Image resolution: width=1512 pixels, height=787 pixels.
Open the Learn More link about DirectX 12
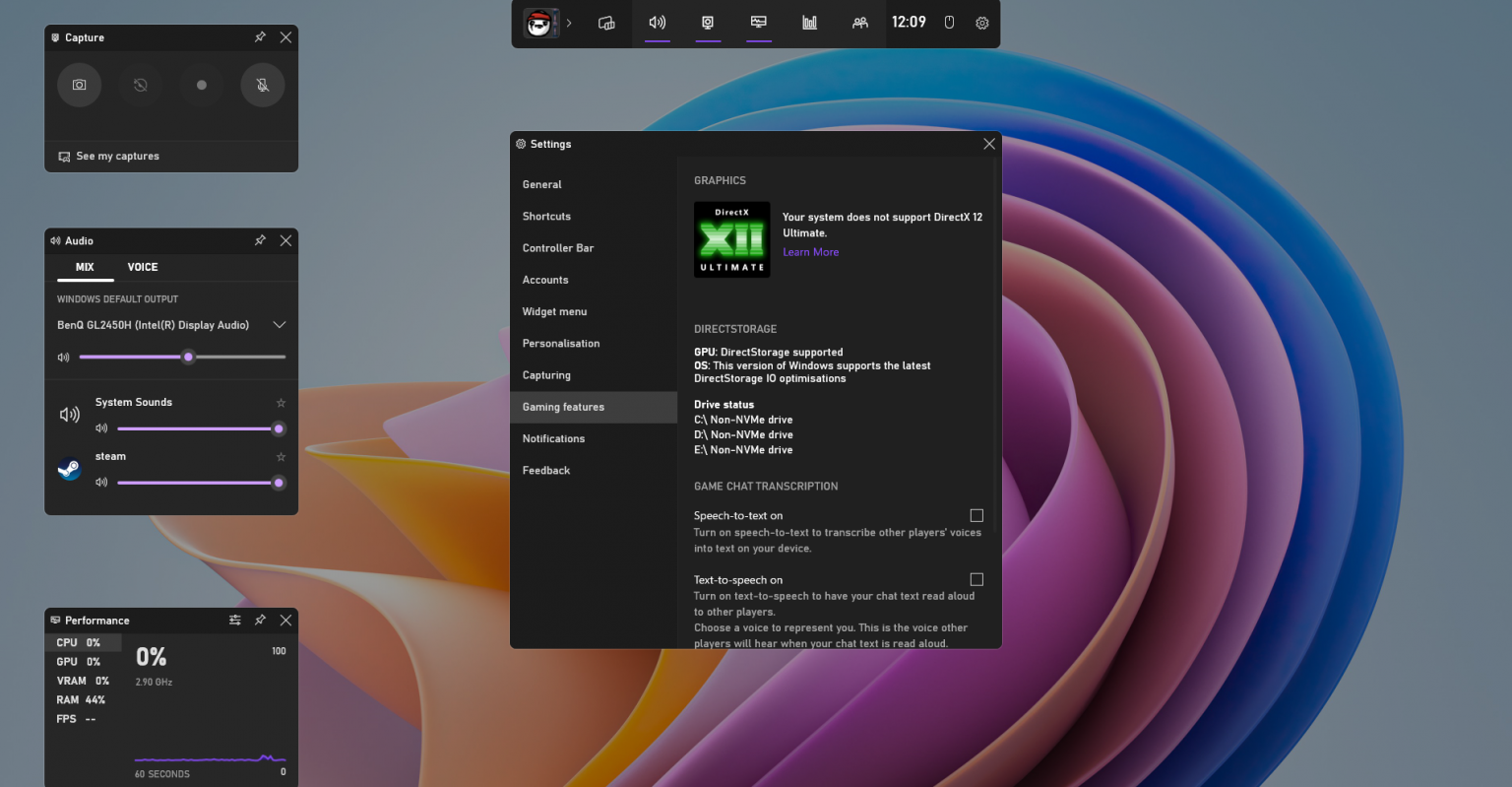pyautogui.click(x=810, y=251)
